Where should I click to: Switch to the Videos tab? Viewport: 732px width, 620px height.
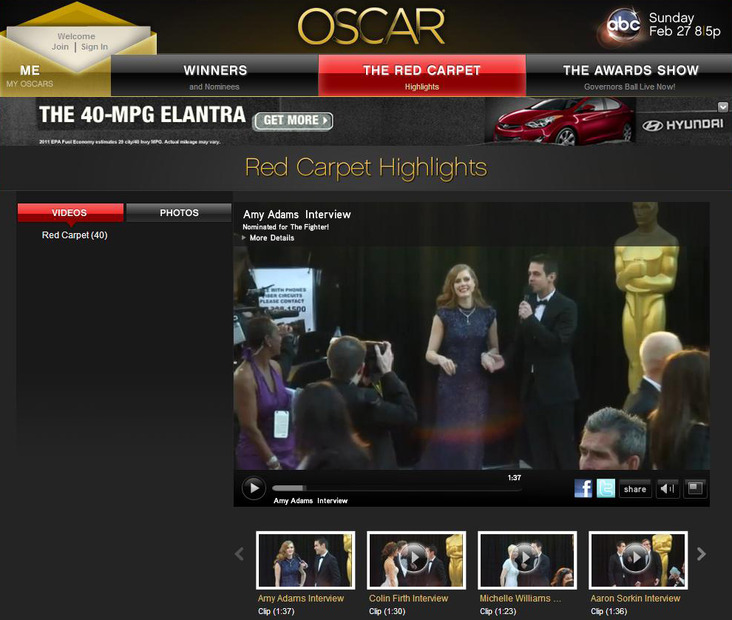[x=70, y=212]
